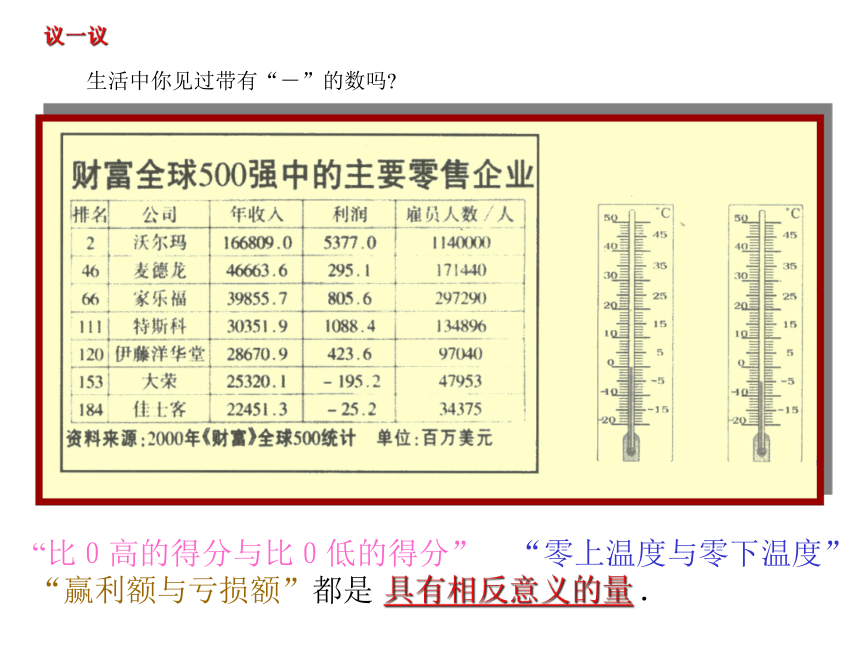Select the revenue value "22451.3"

pos(257,409)
